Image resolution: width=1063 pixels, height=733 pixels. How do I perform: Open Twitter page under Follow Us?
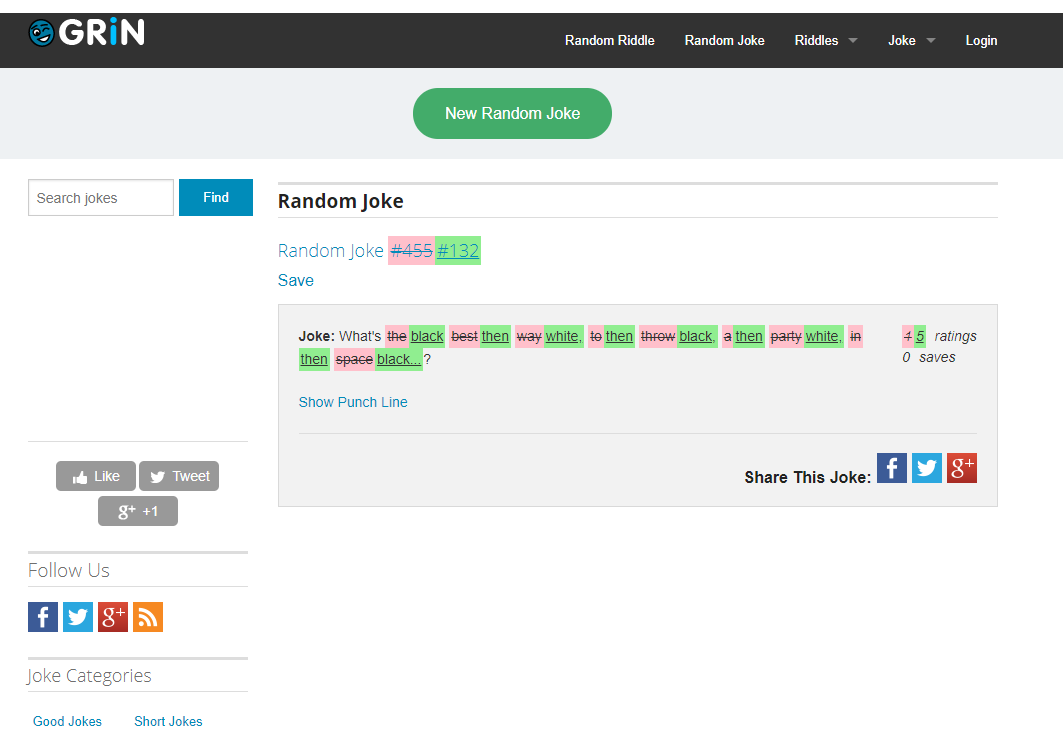(78, 617)
